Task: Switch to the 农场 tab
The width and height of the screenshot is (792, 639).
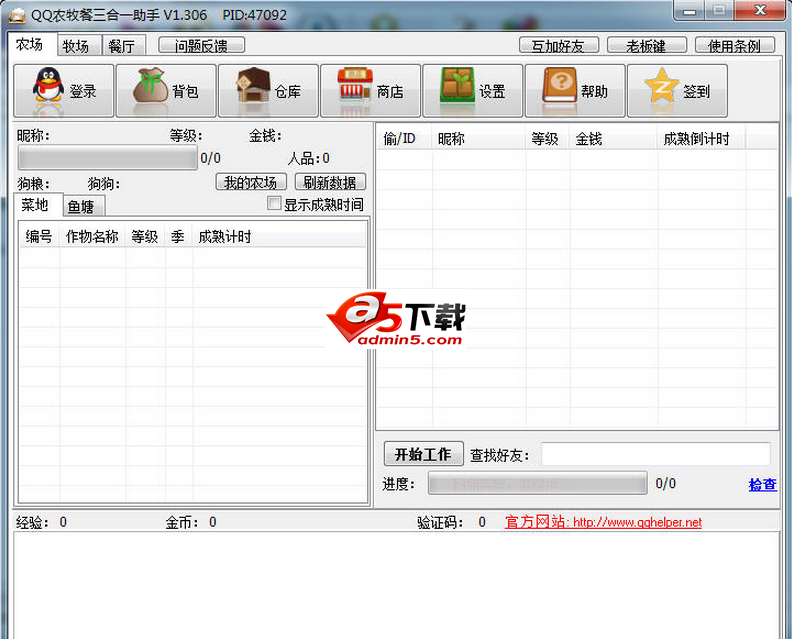Action: point(29,44)
